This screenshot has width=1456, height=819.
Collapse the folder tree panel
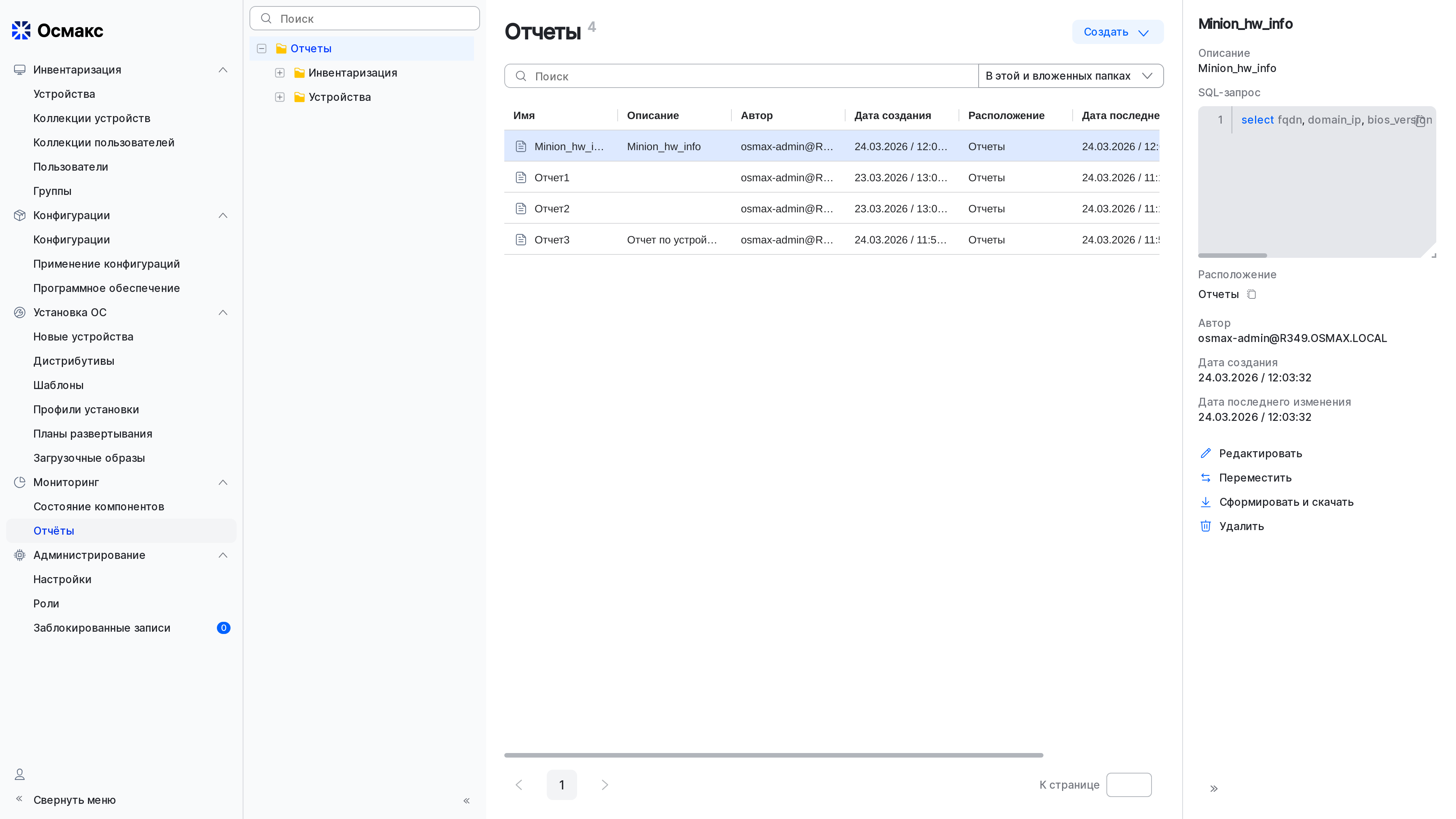pos(466,800)
